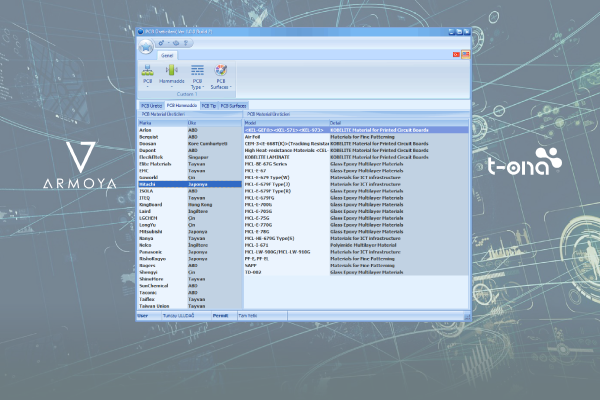
Task: Click the gear icon in quick access toolbar
Action: (161, 43)
